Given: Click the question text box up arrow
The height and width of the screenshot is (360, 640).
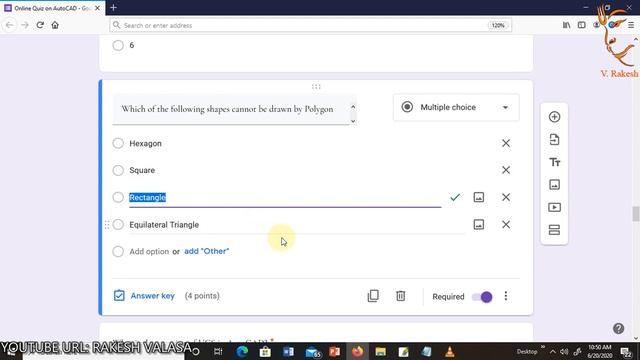Looking at the screenshot, I should pos(353,107).
